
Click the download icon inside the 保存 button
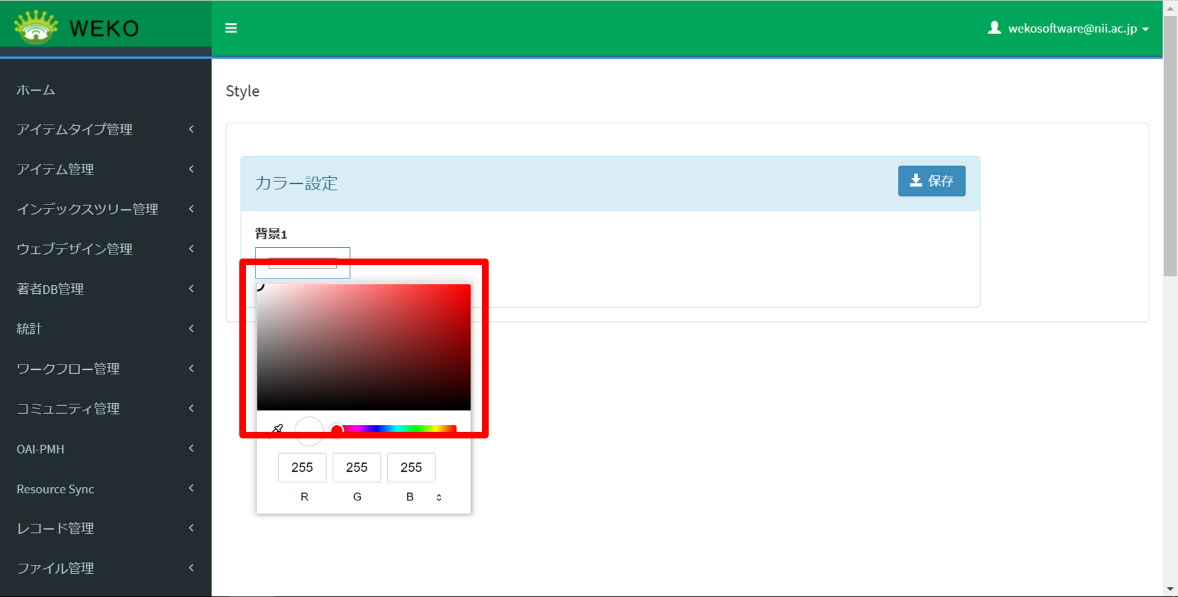click(914, 181)
